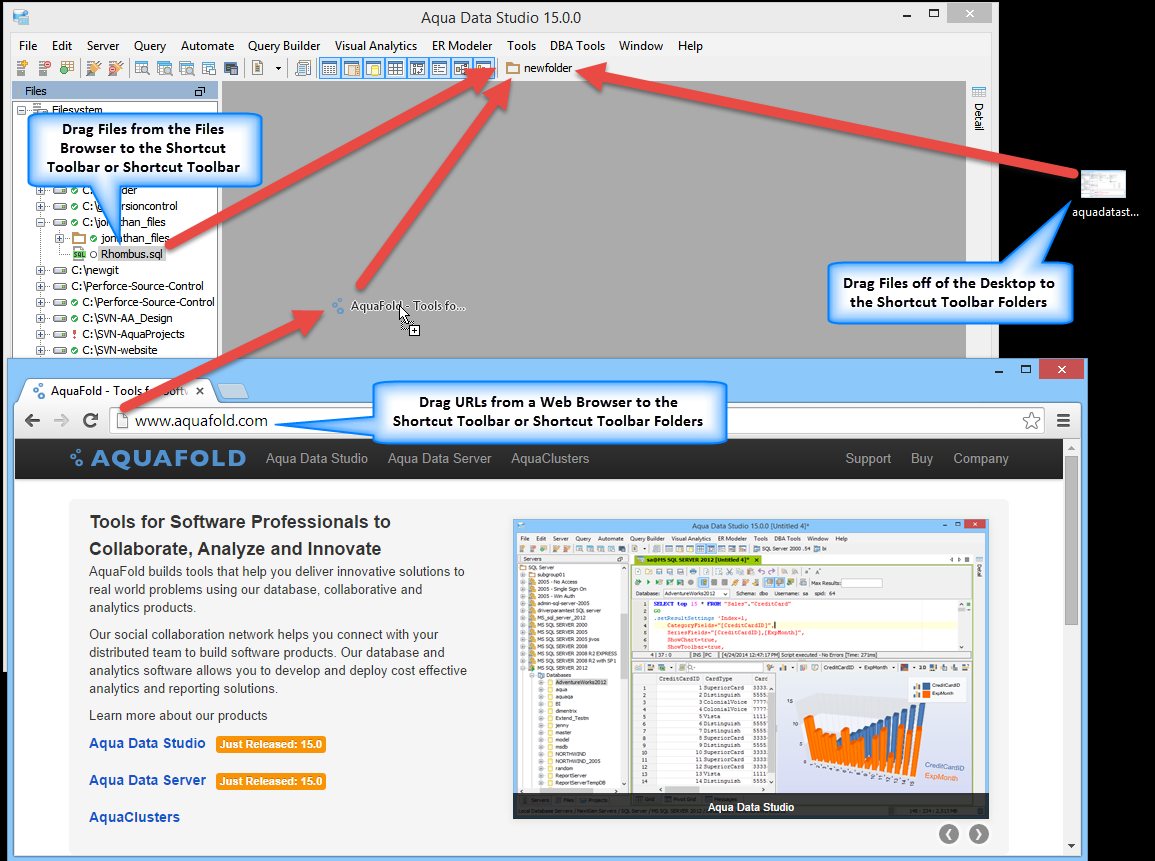Image resolution: width=1155 pixels, height=861 pixels.
Task: Close the AquaFold browser tab
Action: (x=200, y=390)
